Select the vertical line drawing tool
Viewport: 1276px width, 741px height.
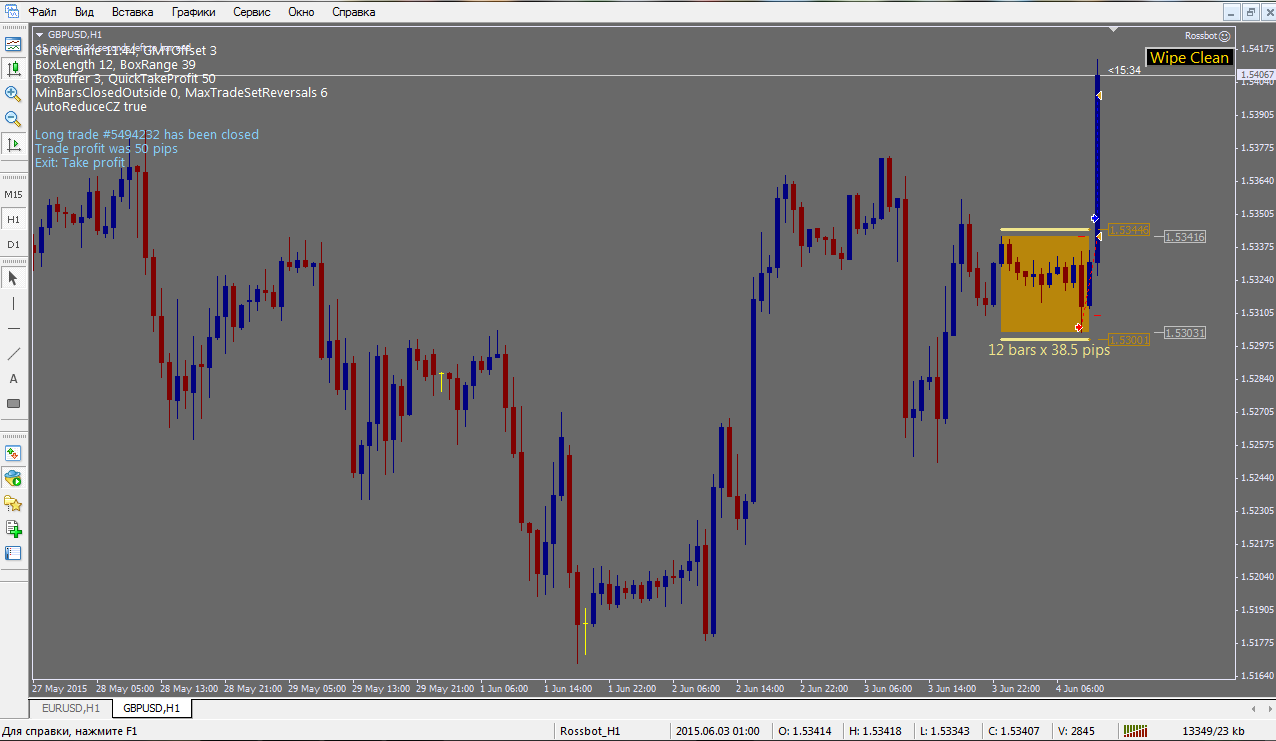[x=13, y=303]
